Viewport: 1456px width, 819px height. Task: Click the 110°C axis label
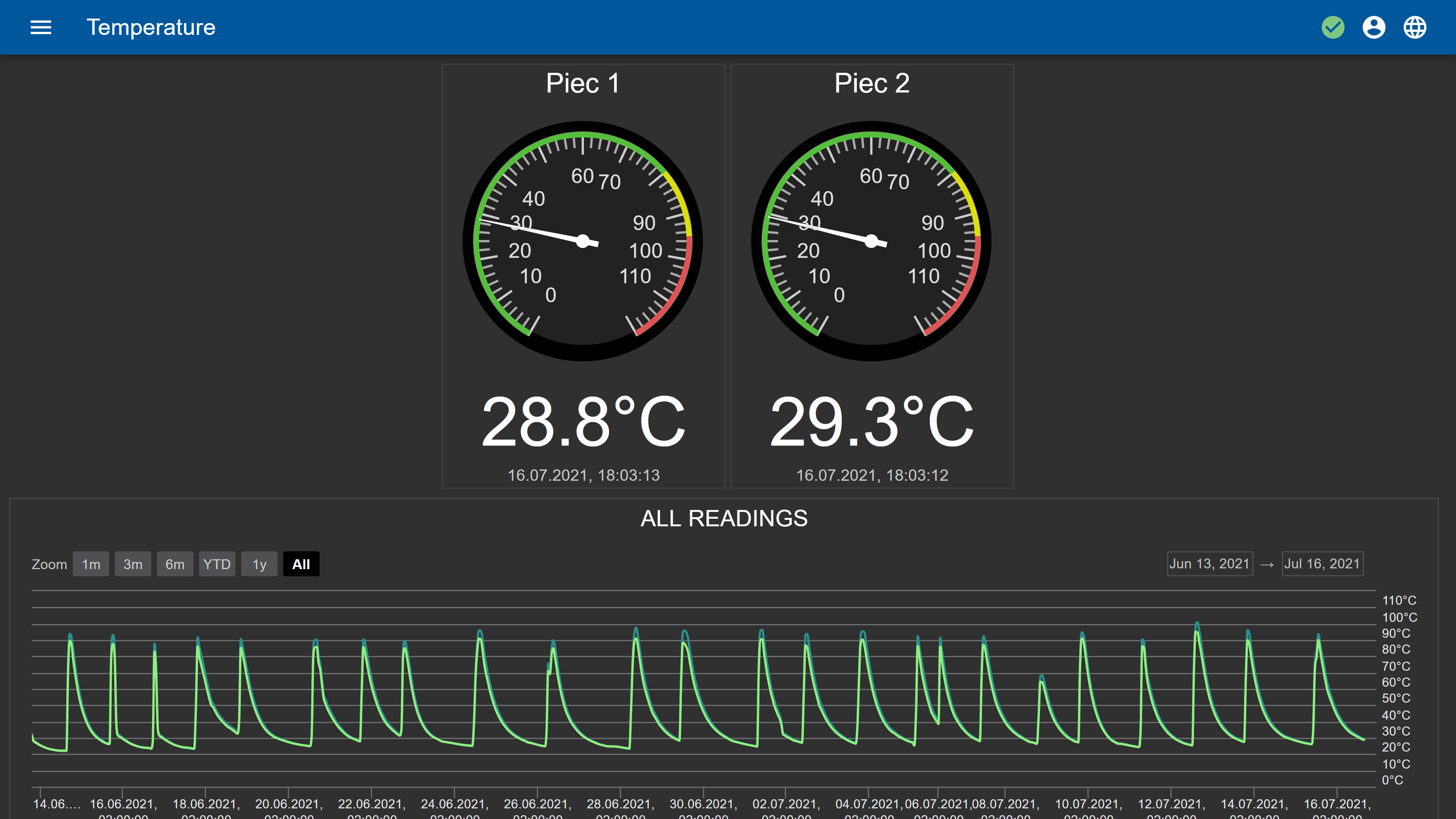tap(1400, 600)
